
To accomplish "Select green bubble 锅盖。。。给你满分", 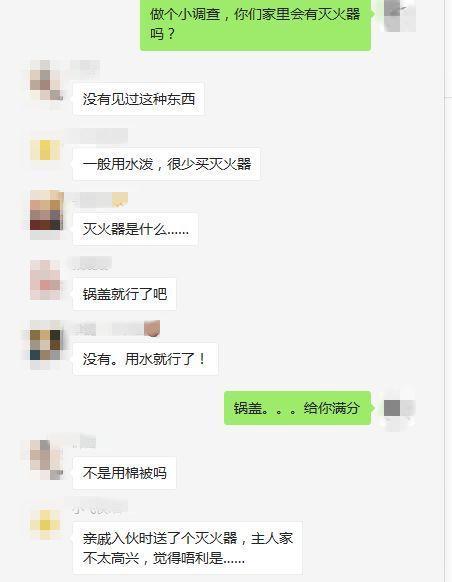I will click(298, 408).
